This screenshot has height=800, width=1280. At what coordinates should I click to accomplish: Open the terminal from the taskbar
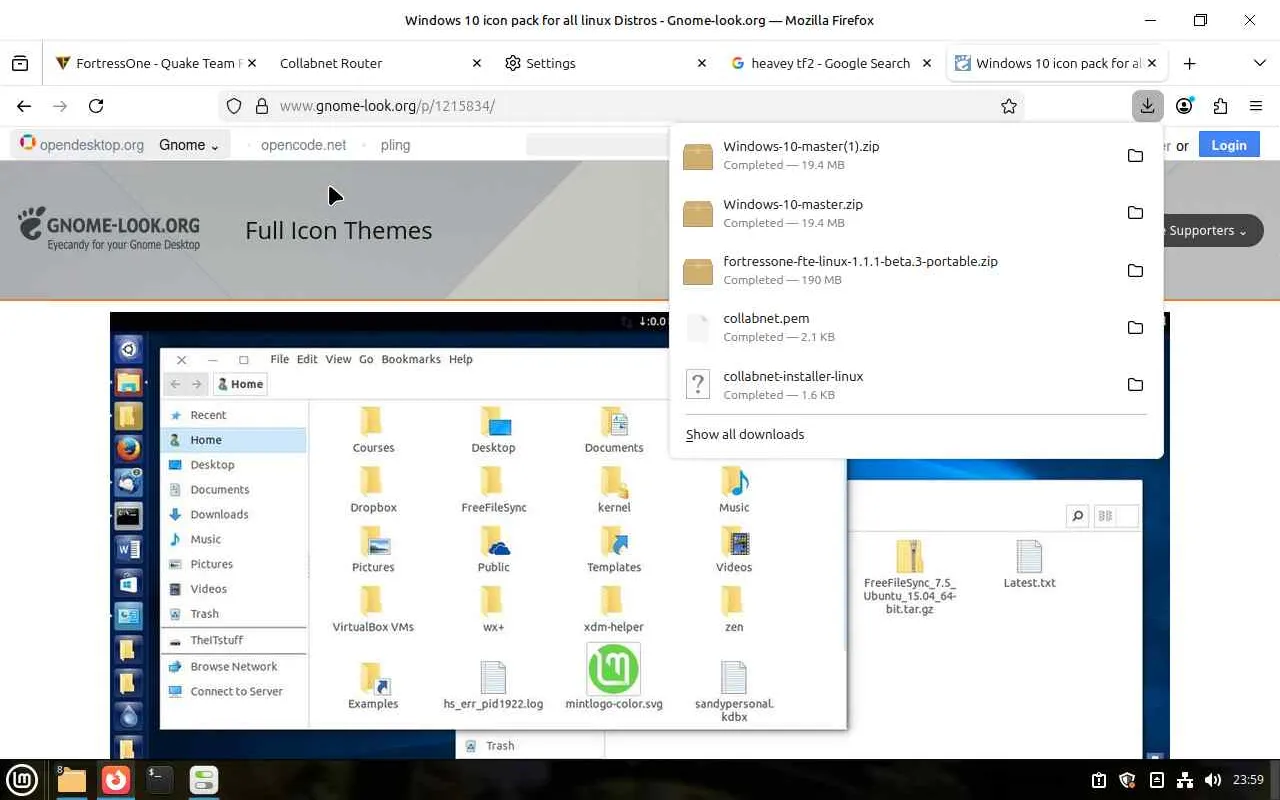(160, 779)
